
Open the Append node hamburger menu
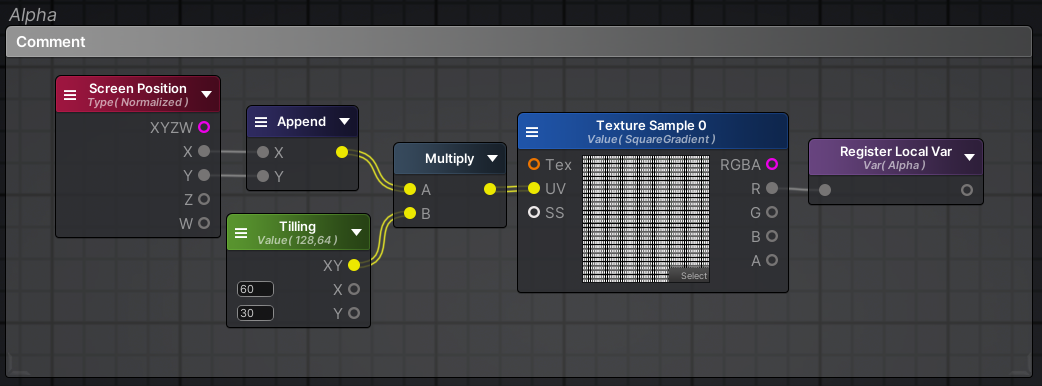[x=261, y=122]
